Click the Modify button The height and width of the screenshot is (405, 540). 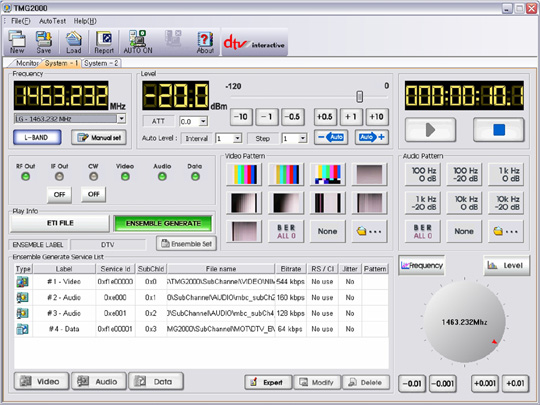(x=317, y=382)
